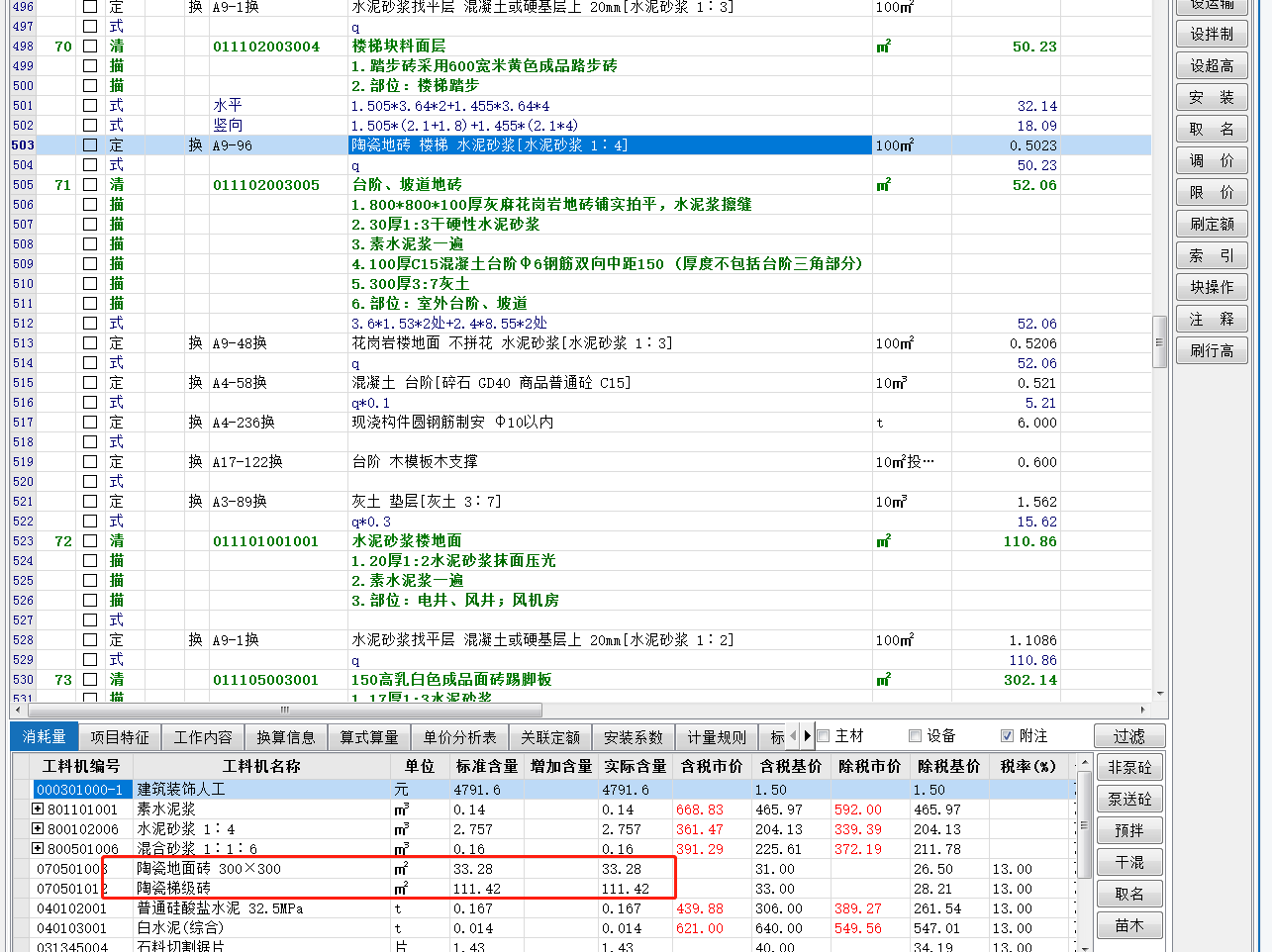Switch to the 单价分析表 tab
Screen dimensions: 1272x952
click(460, 737)
